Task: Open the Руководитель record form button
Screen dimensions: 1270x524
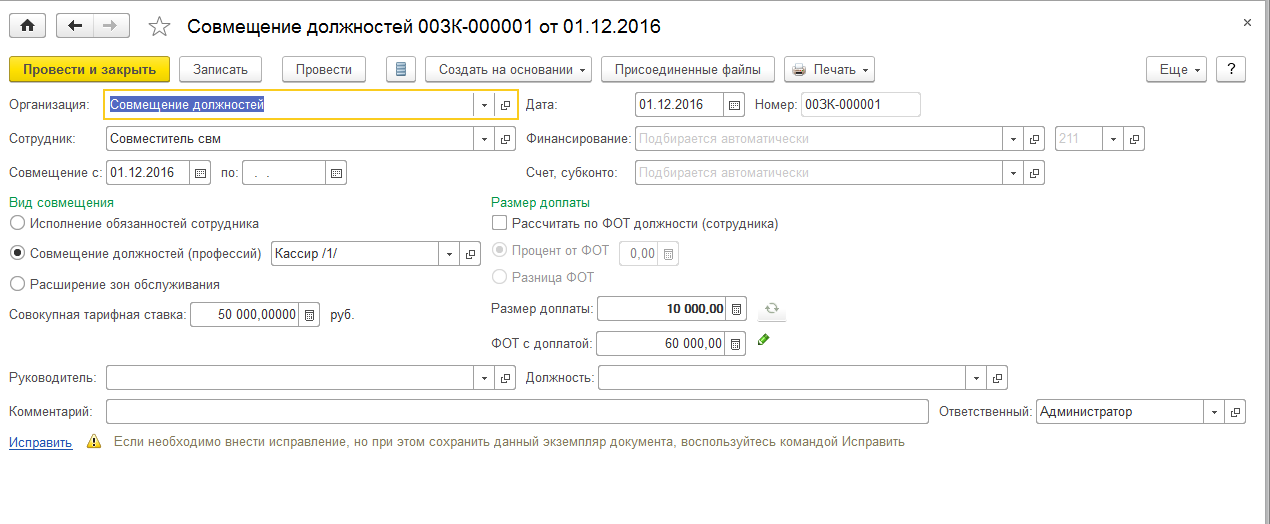Action: (x=505, y=378)
